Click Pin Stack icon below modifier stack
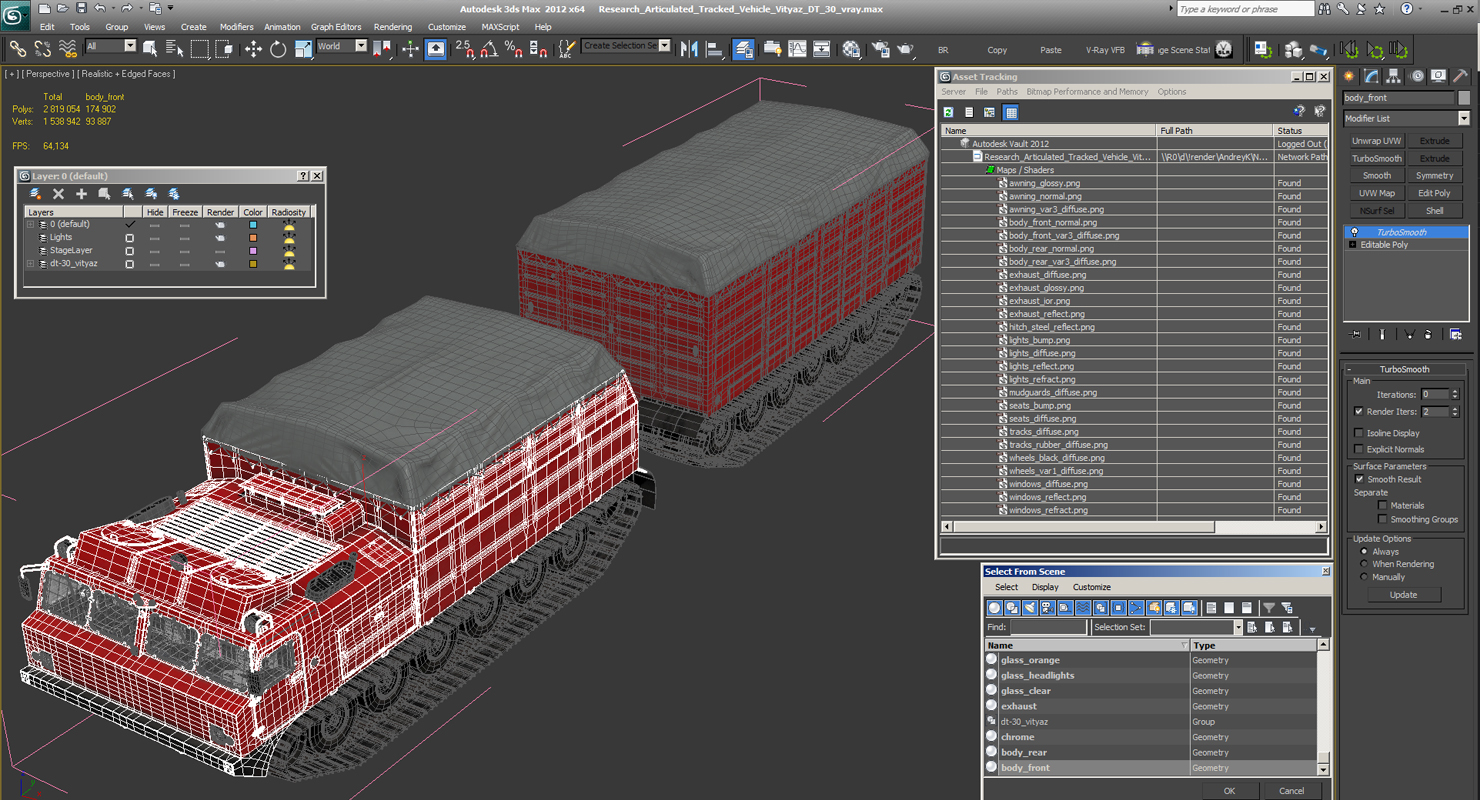 pos(1355,334)
